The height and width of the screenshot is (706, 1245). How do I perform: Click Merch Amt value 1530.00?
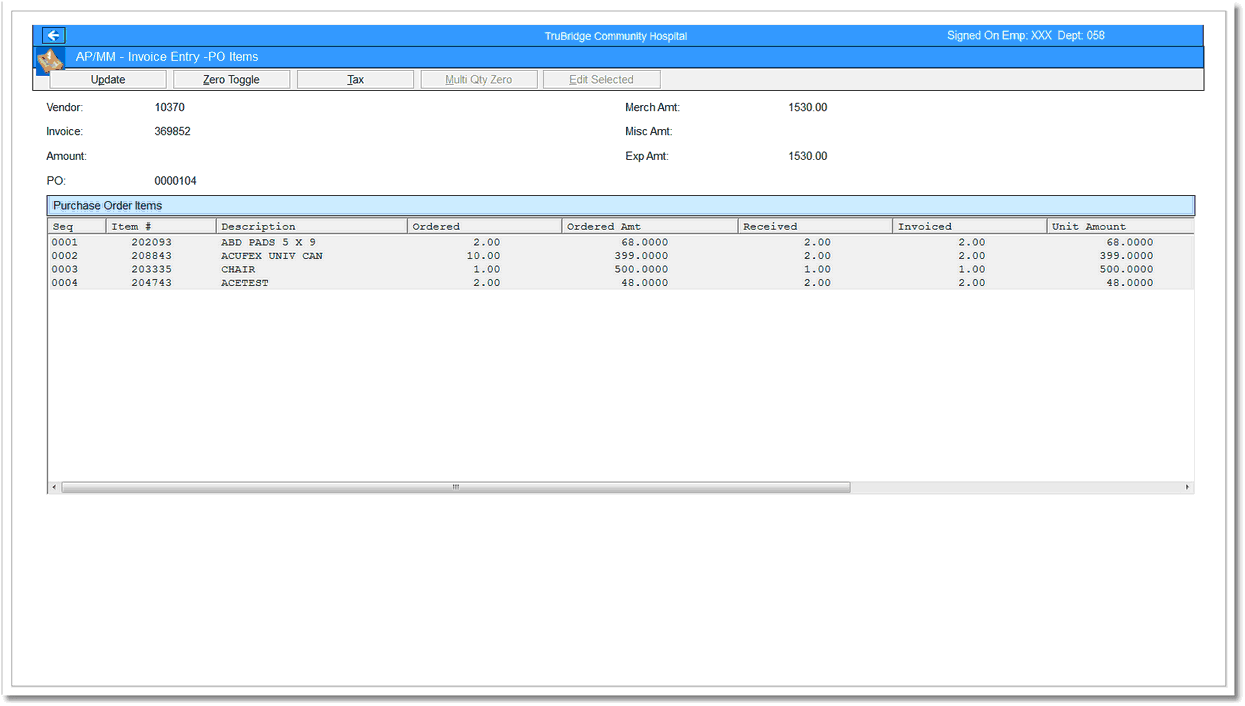tap(808, 107)
